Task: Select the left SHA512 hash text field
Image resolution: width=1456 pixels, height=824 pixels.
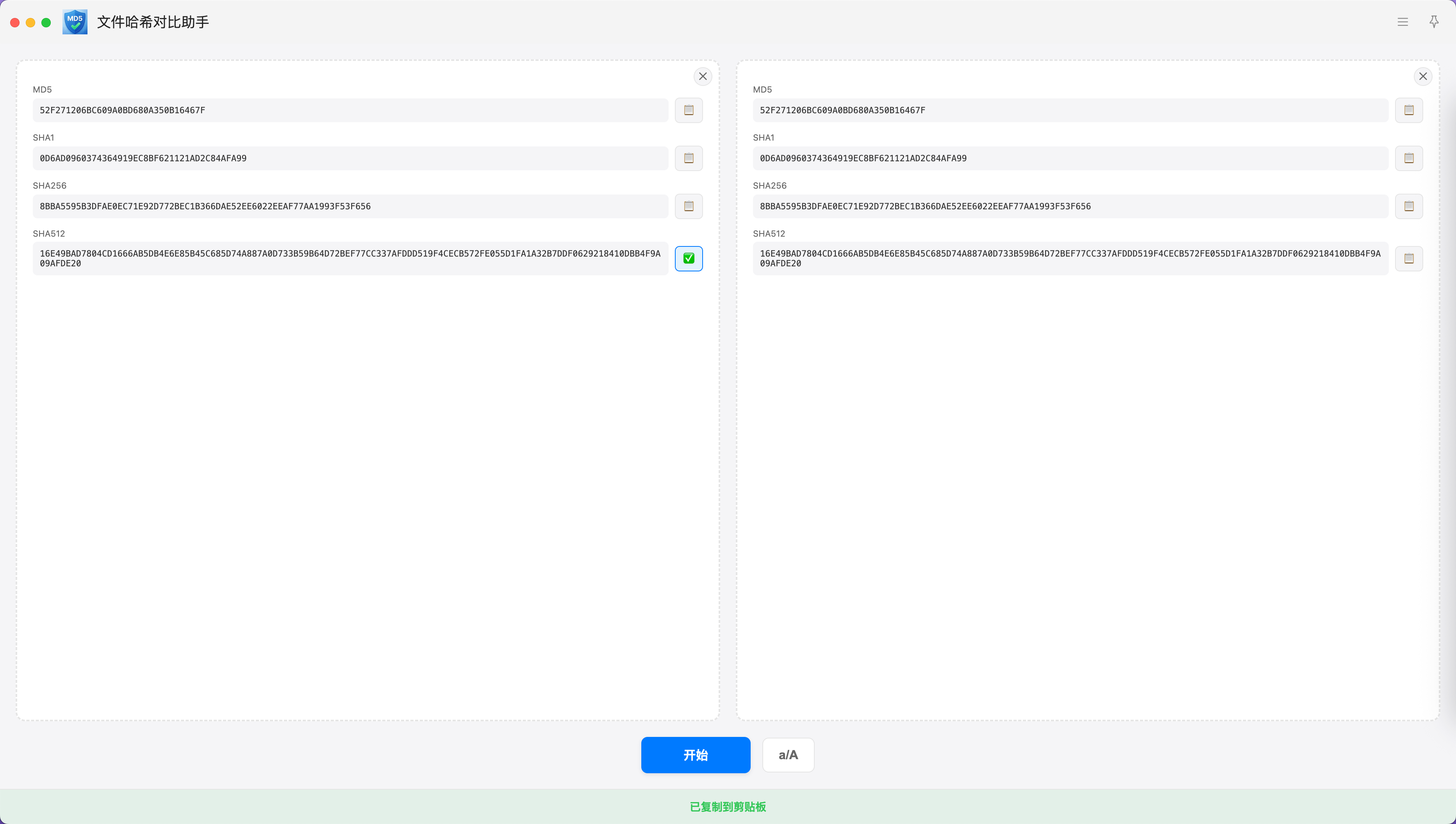Action: tap(350, 259)
